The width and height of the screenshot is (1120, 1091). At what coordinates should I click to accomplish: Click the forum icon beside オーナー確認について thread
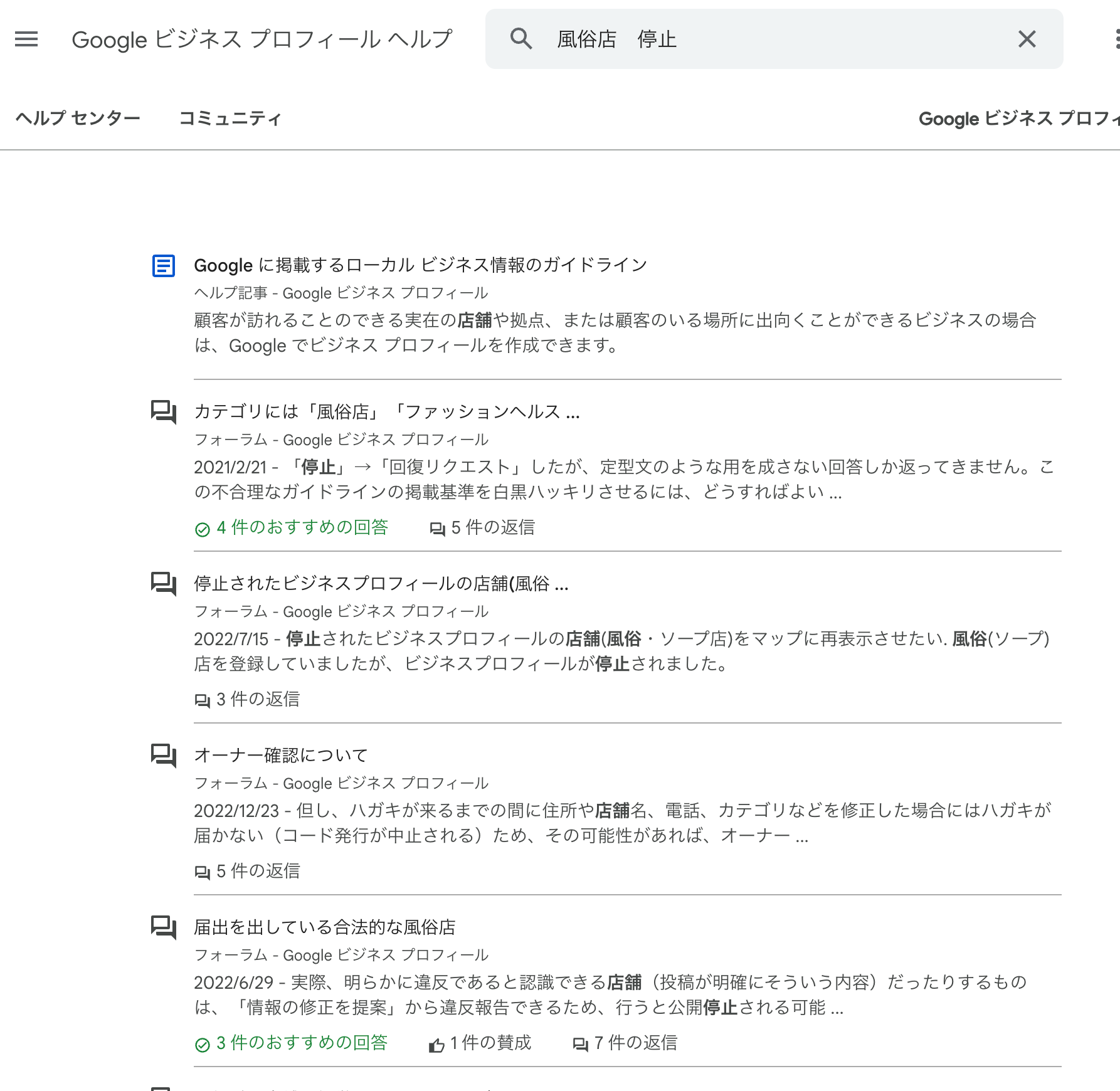(163, 756)
